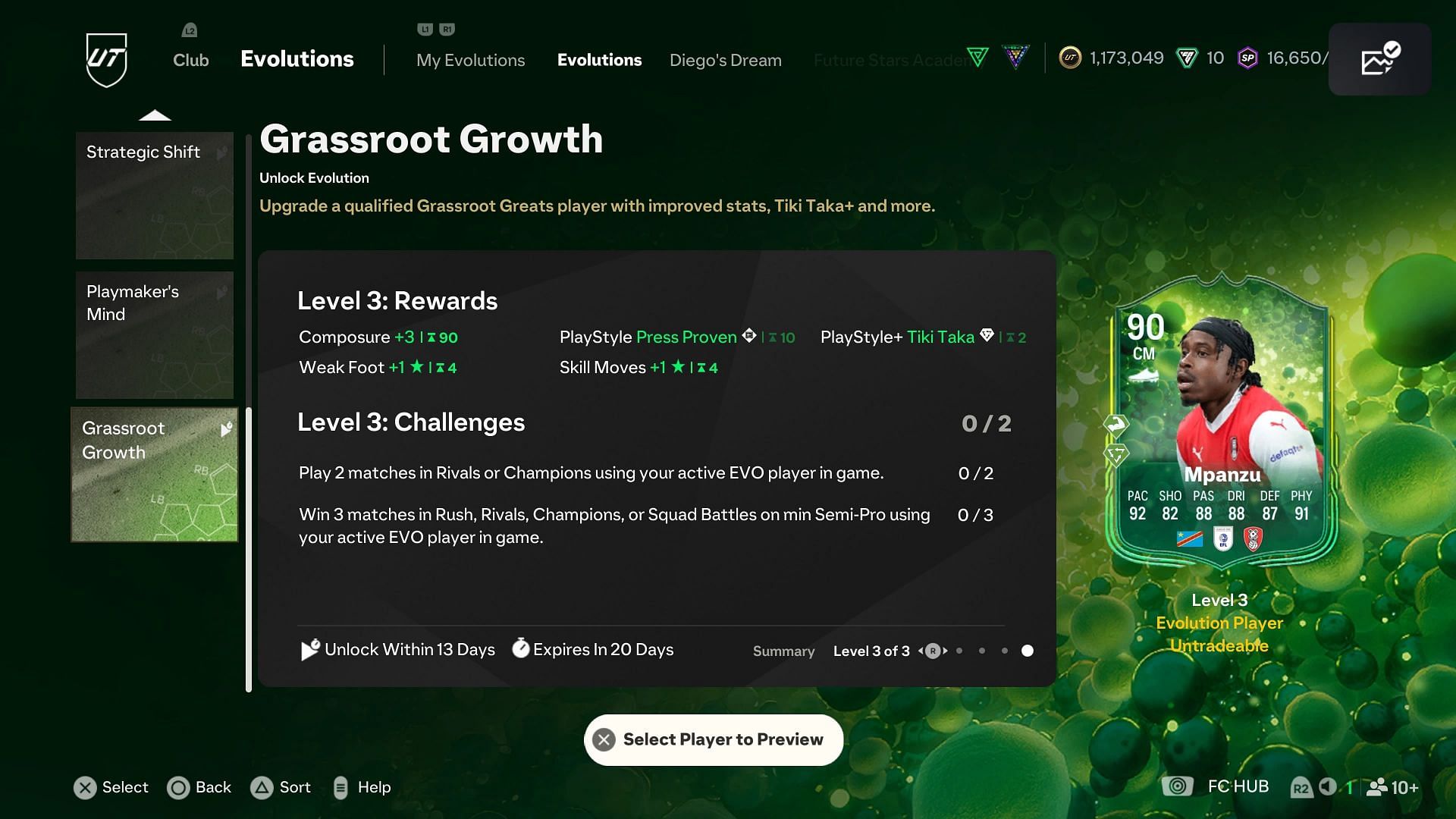Click Select Player to Preview button
Viewport: 1456px width, 819px height.
point(714,739)
